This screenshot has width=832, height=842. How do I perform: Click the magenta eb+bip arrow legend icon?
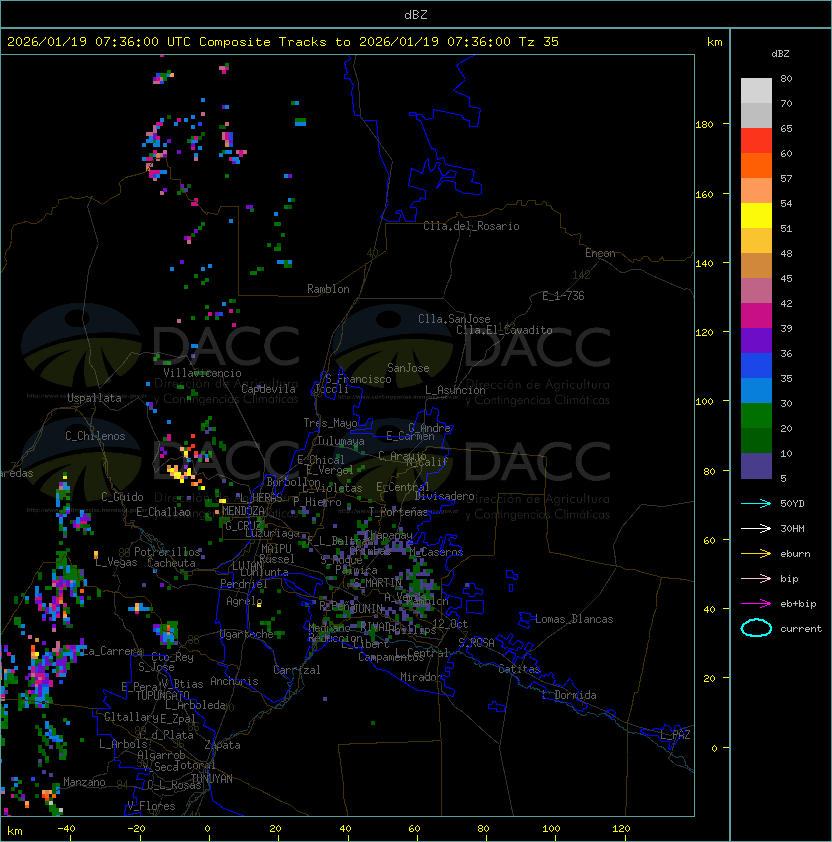756,604
